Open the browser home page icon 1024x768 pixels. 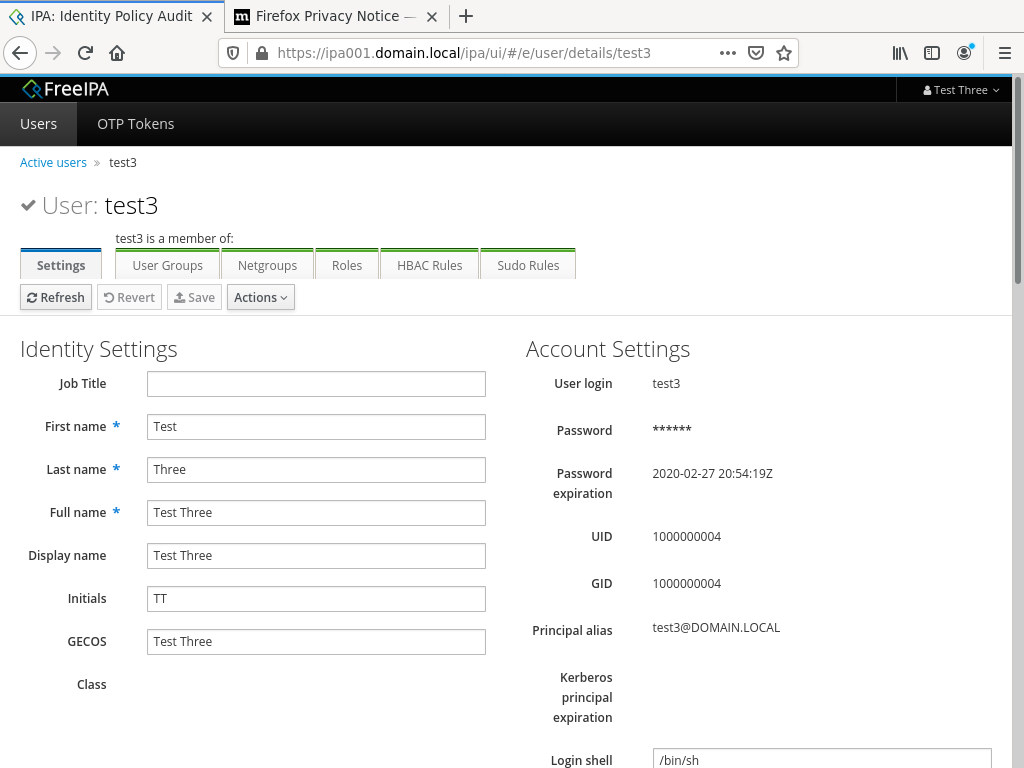point(117,53)
